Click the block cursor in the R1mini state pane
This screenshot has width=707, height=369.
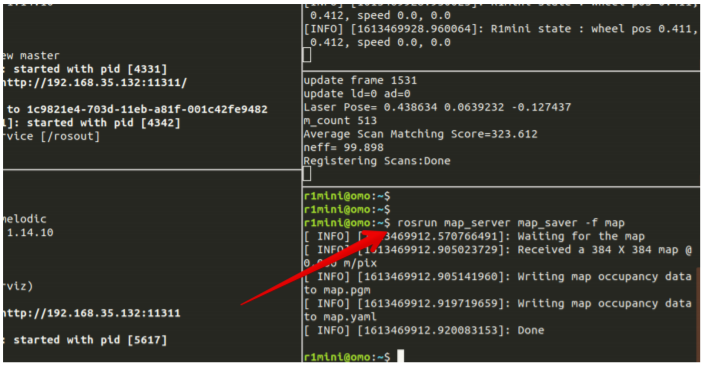(307, 55)
